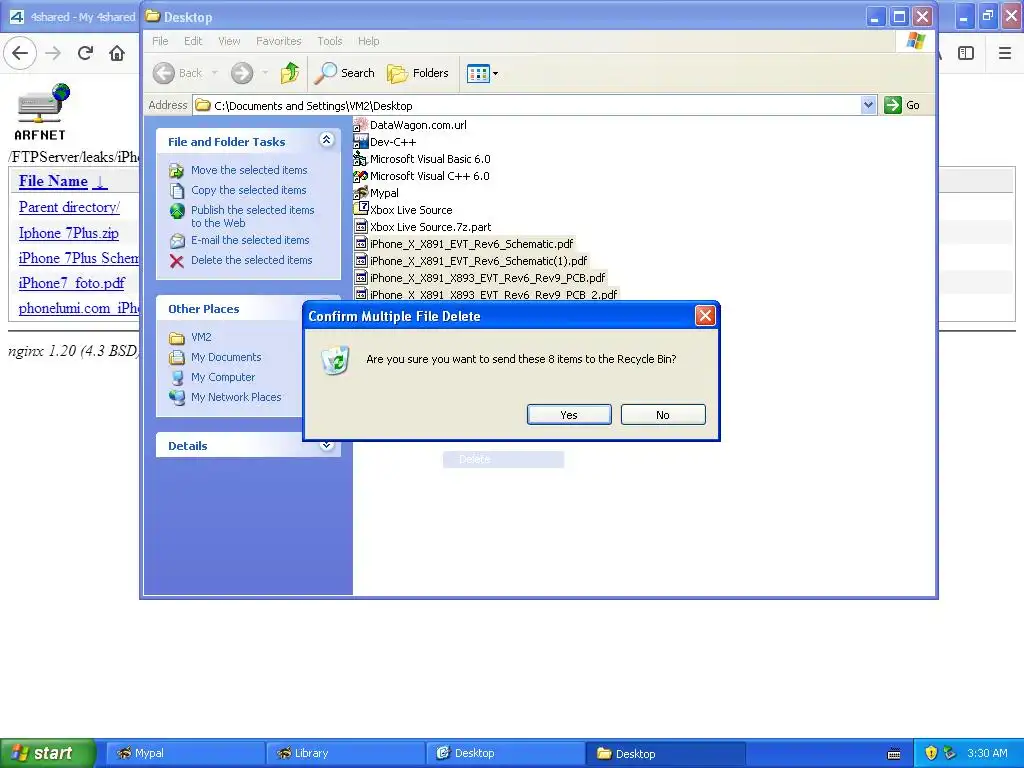Open the Favorites menu
Screen dimensions: 1024x768
(279, 41)
